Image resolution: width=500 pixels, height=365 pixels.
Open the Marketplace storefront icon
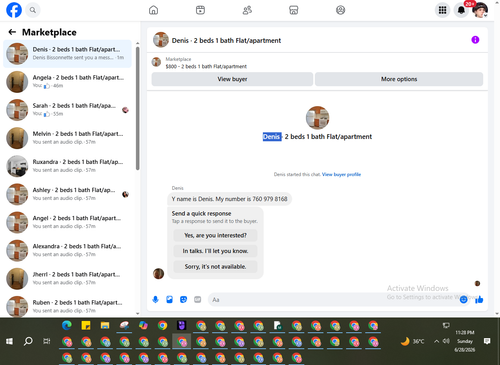(x=294, y=10)
